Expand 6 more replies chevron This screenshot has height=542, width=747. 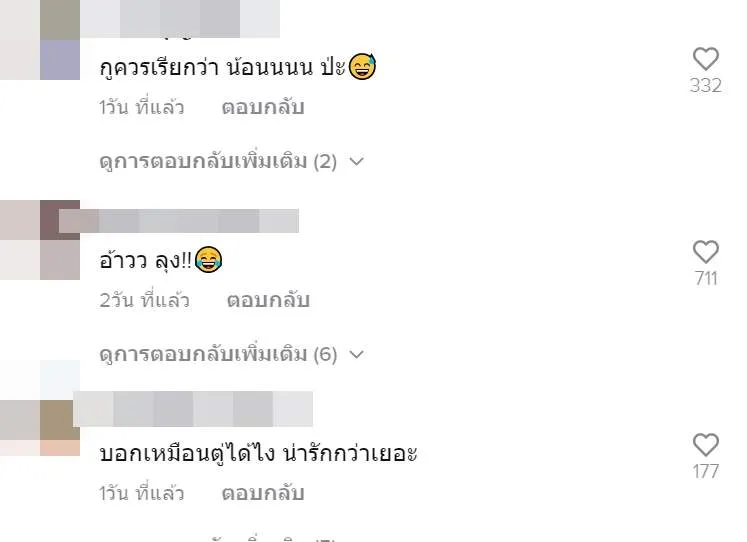pos(356,354)
